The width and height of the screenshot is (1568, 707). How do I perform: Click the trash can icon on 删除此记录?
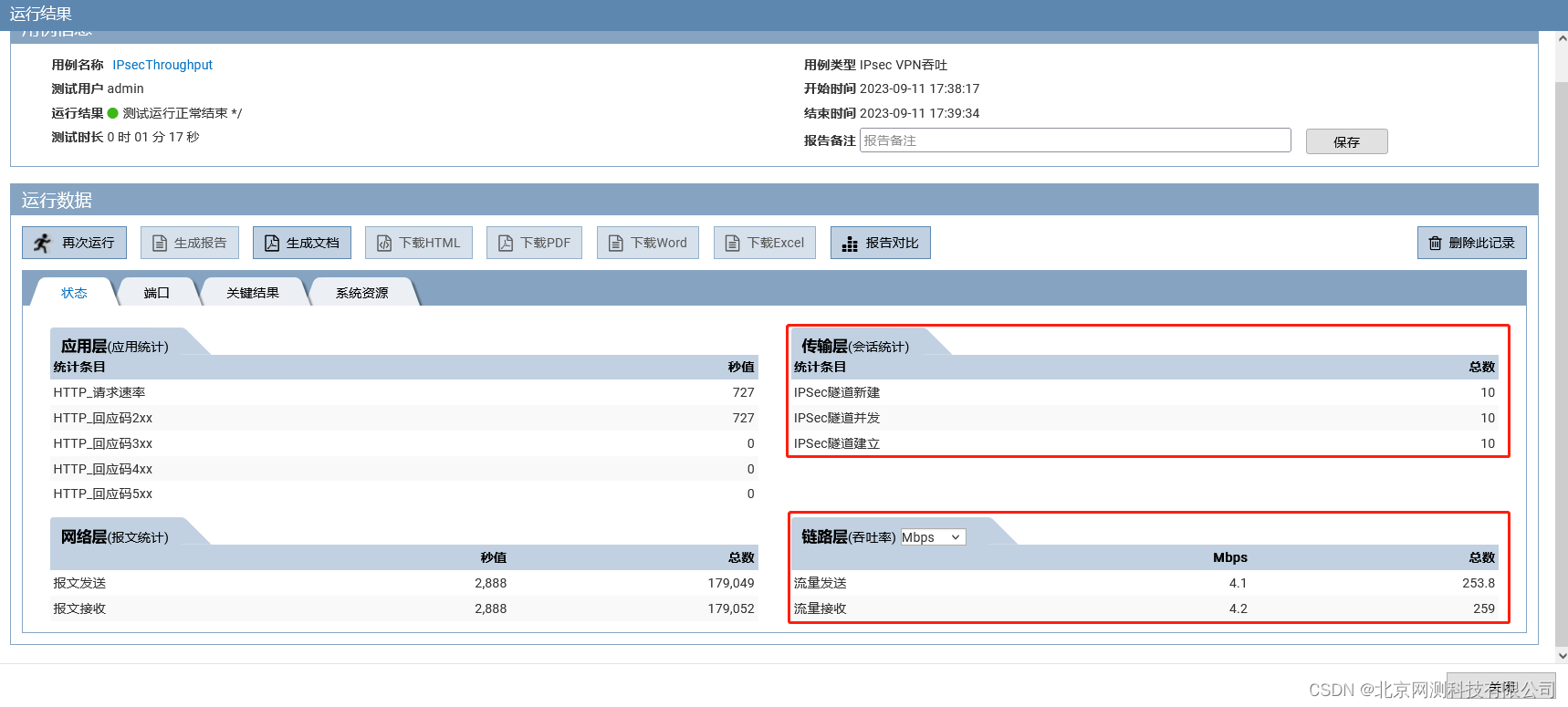[1436, 243]
